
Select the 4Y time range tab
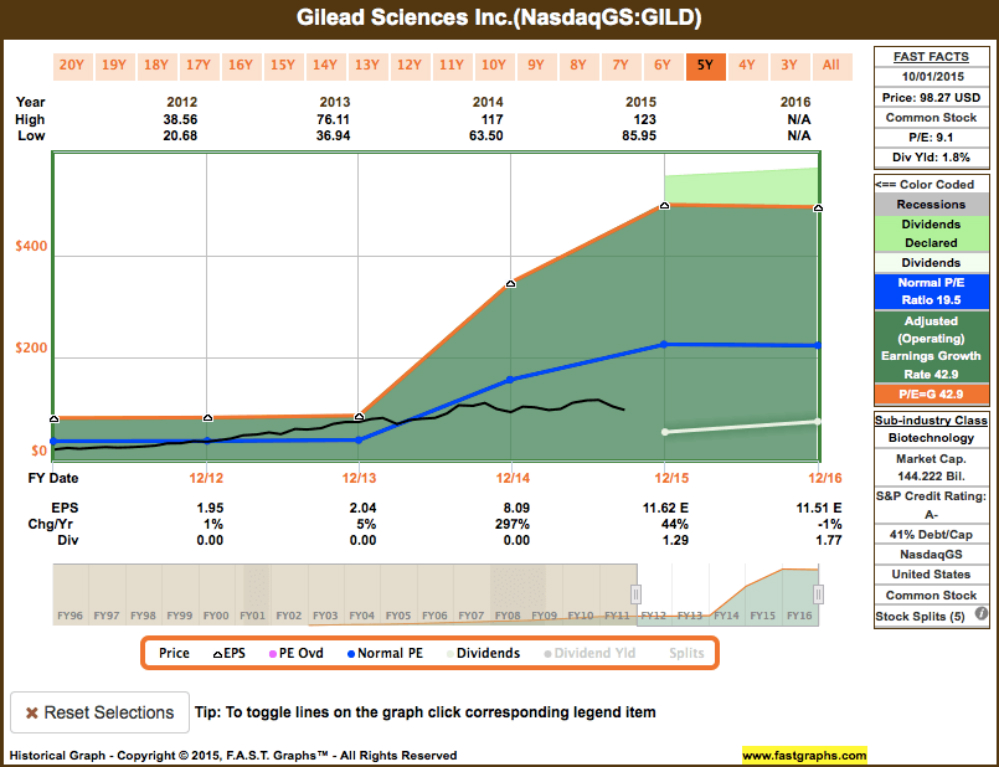(747, 66)
